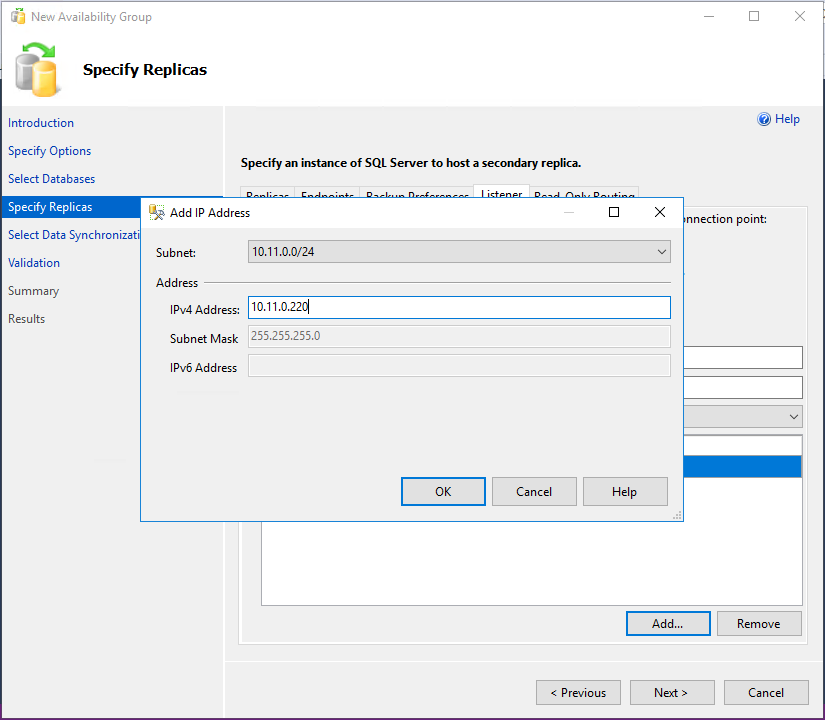Viewport: 825px width, 720px height.
Task: Open the Validation step
Action: (34, 263)
